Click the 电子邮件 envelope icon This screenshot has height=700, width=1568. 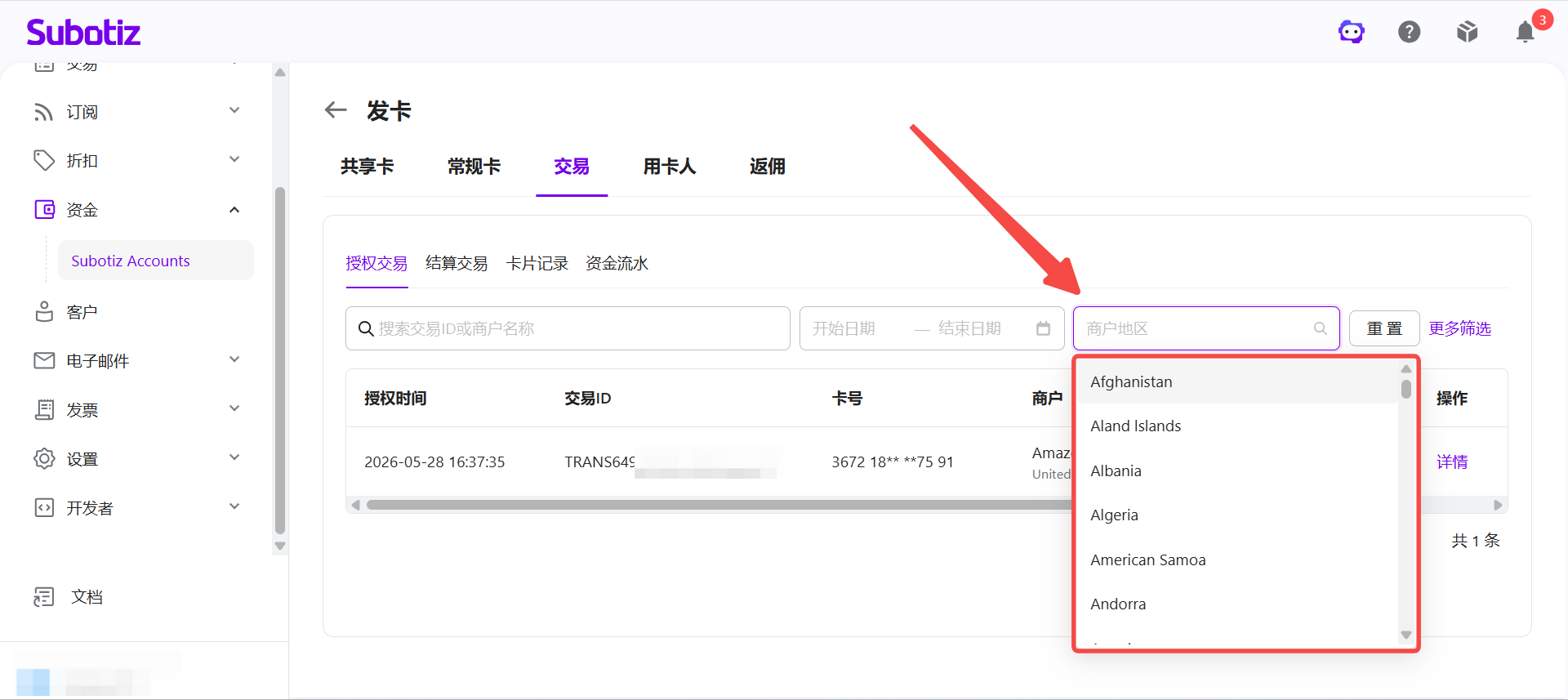tap(44, 360)
